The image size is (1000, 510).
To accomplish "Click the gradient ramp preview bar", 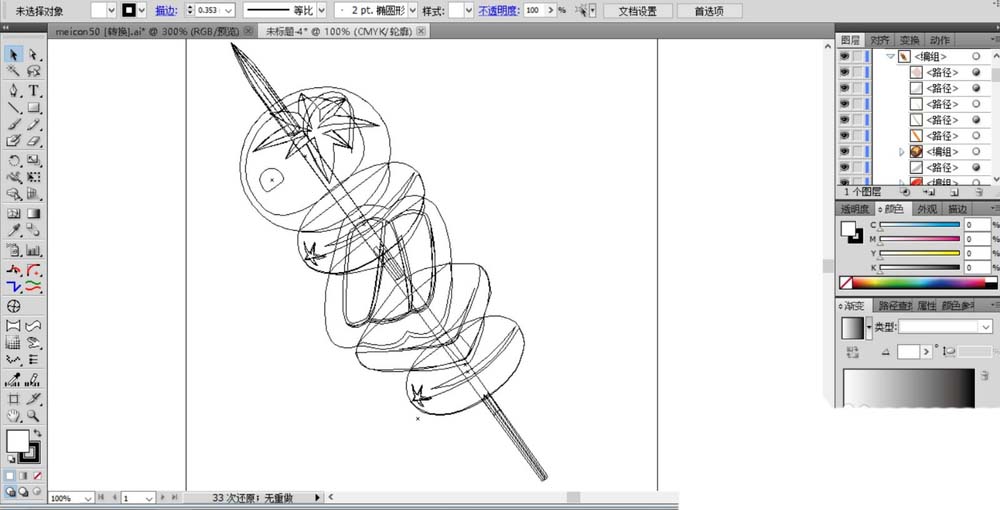I will [x=909, y=387].
